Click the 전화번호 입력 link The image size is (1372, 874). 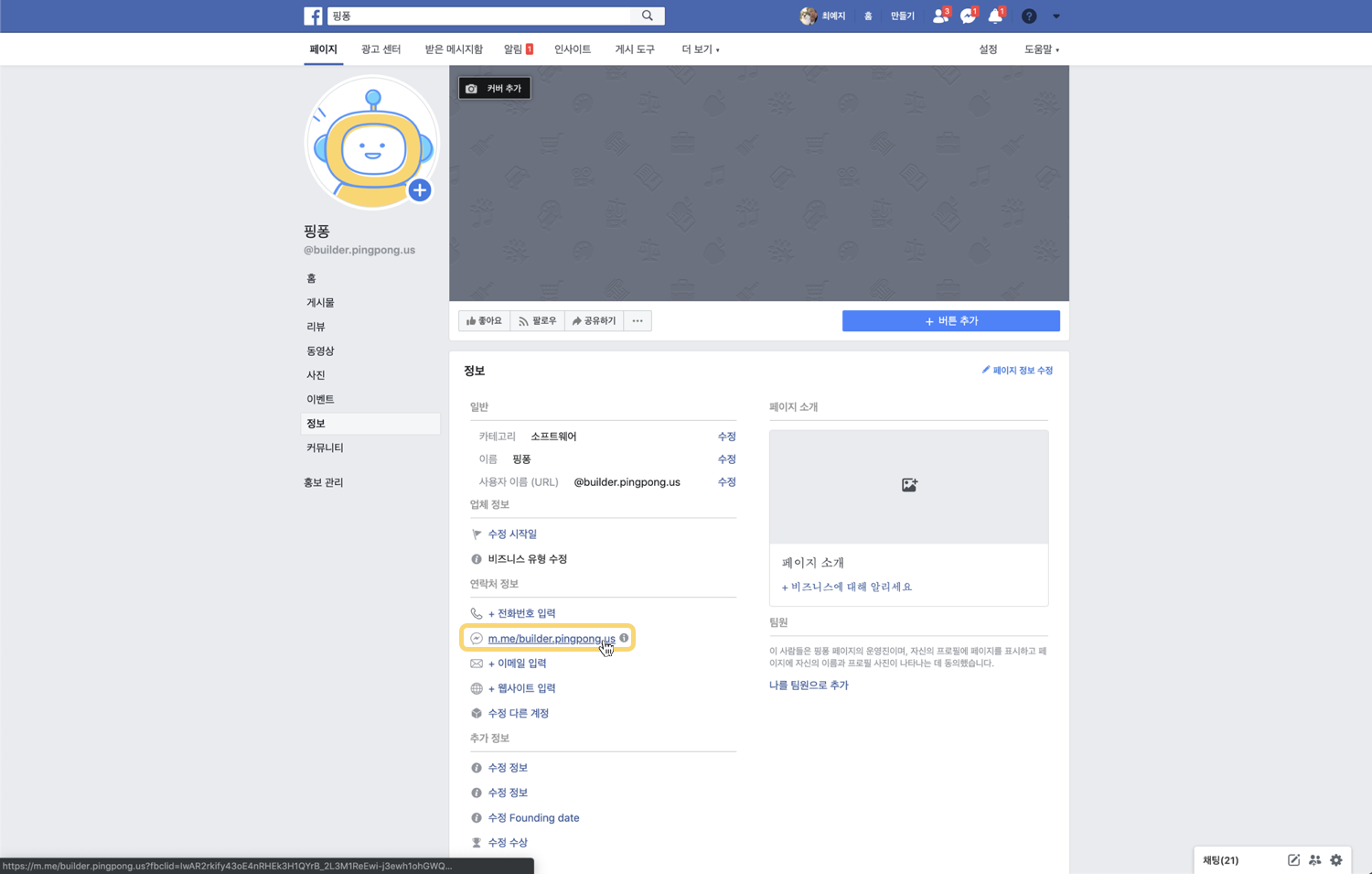point(521,614)
